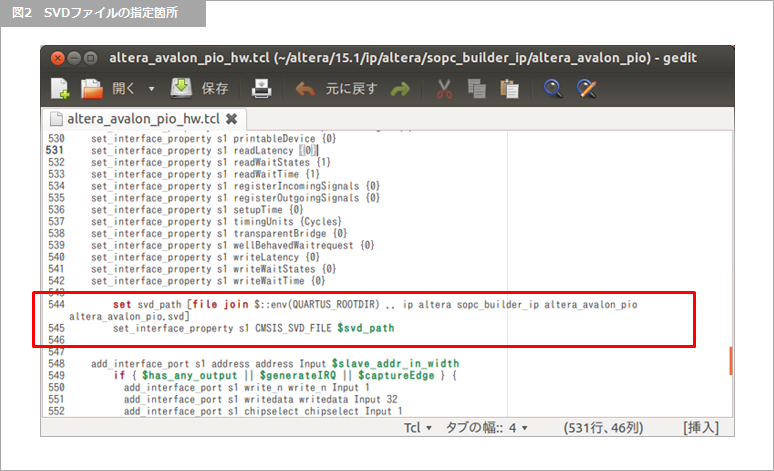
Task: Toggle the insert mode [挿入] indicator
Action: [x=700, y=427]
